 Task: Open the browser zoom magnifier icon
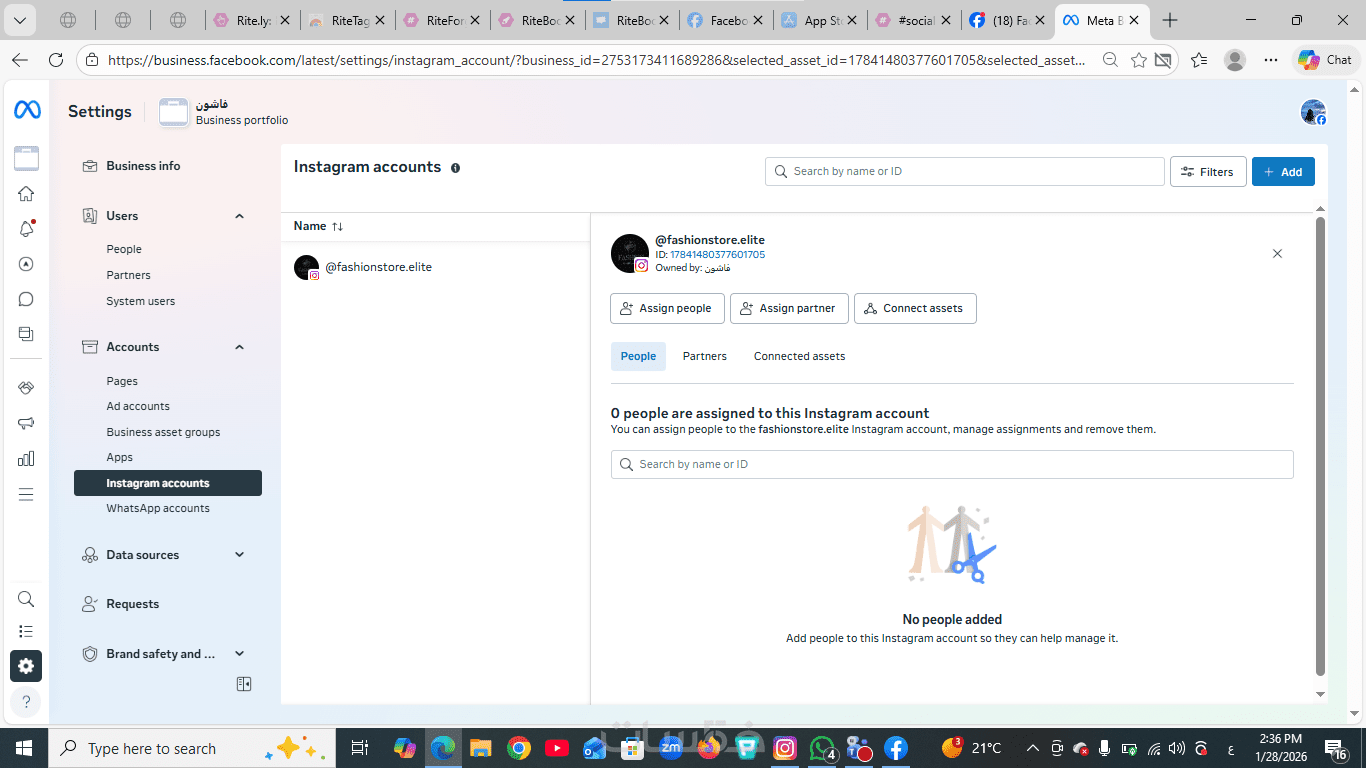tap(1110, 60)
